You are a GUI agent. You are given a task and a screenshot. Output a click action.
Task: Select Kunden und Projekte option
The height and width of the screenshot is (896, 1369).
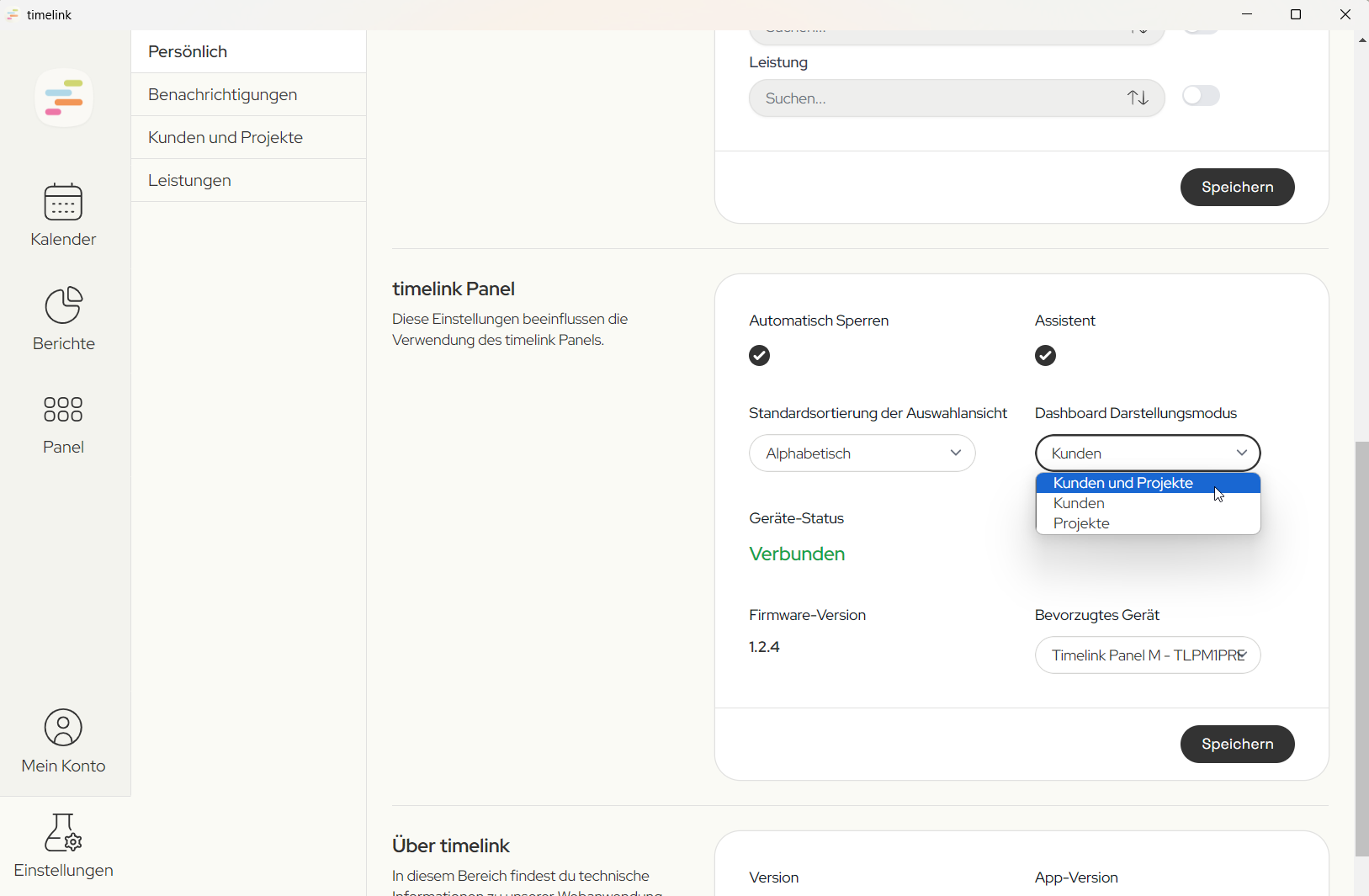[x=1148, y=483]
